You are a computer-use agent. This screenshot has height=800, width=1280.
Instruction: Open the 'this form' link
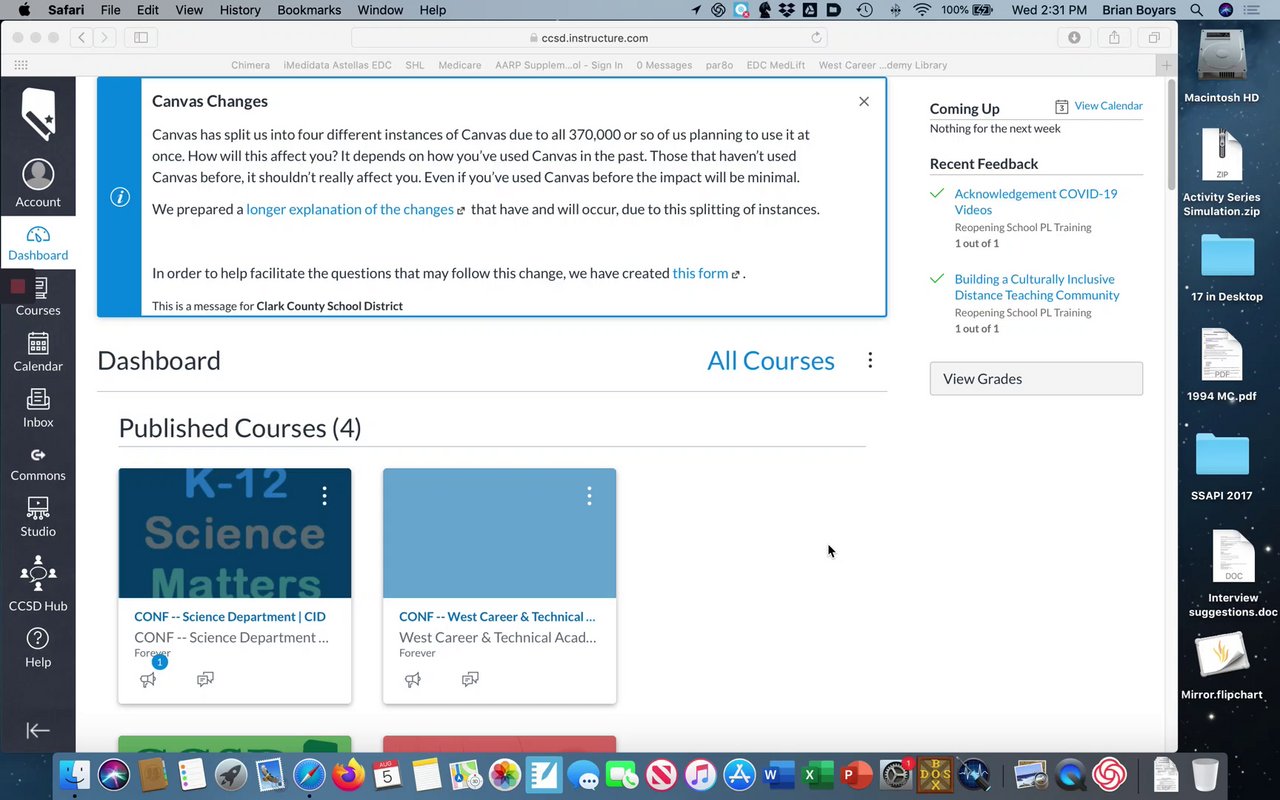click(x=700, y=273)
